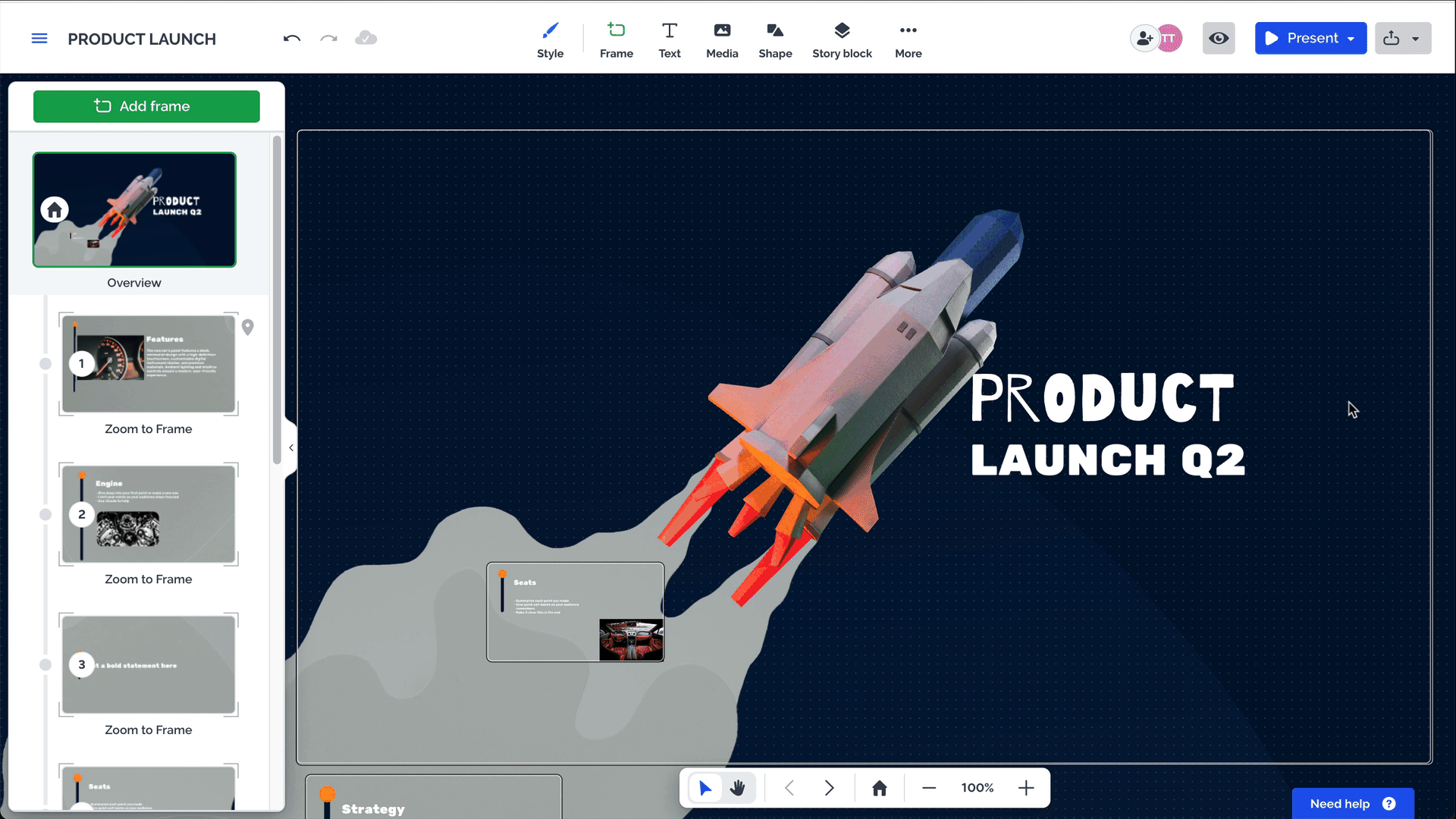Screen dimensions: 1456x819
Task: Click the redo arrow icon
Action: pyautogui.click(x=328, y=39)
